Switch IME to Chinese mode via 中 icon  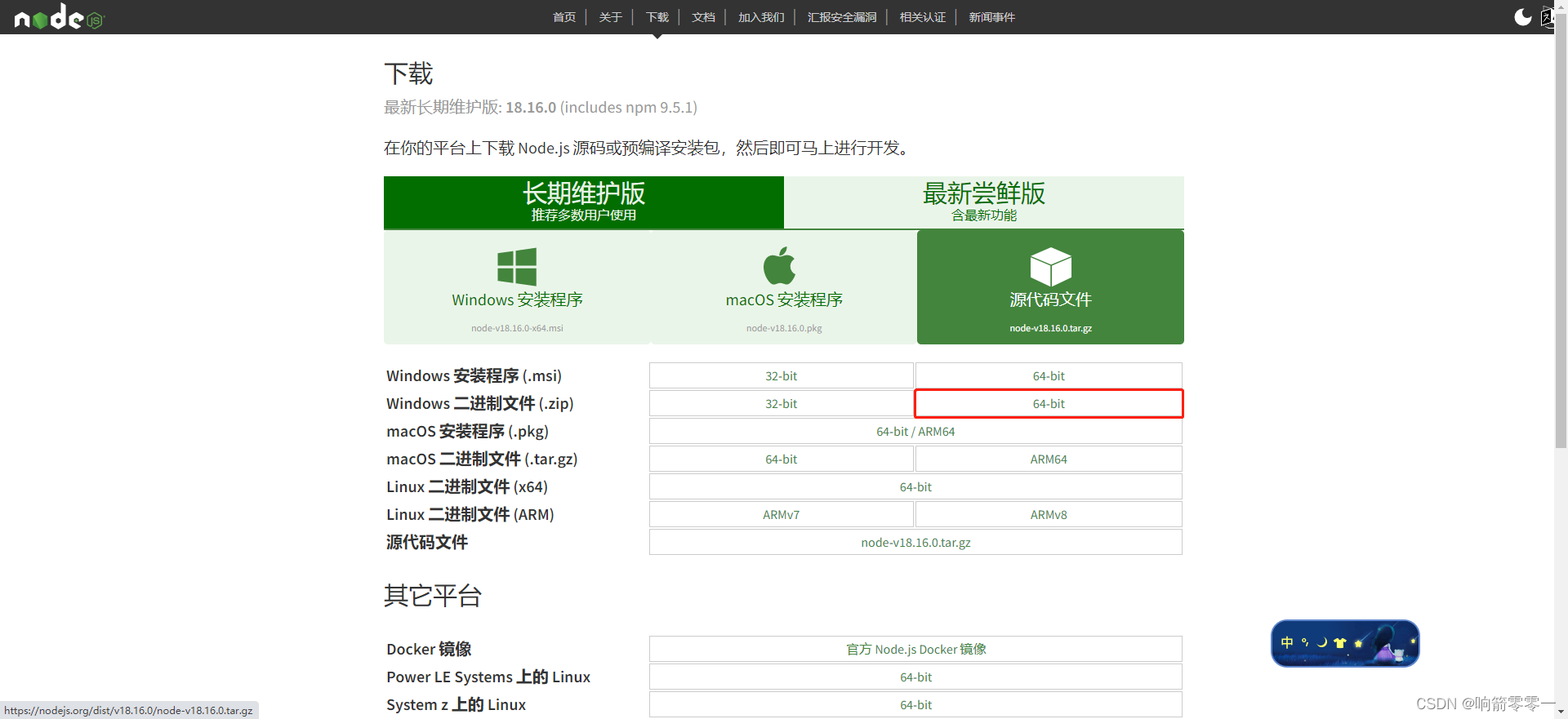[1287, 643]
